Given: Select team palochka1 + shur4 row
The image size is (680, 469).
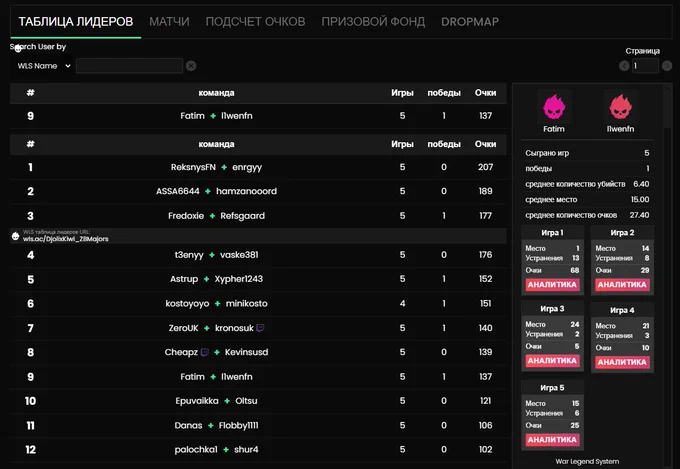Looking at the screenshot, I should pyautogui.click(x=258, y=449).
